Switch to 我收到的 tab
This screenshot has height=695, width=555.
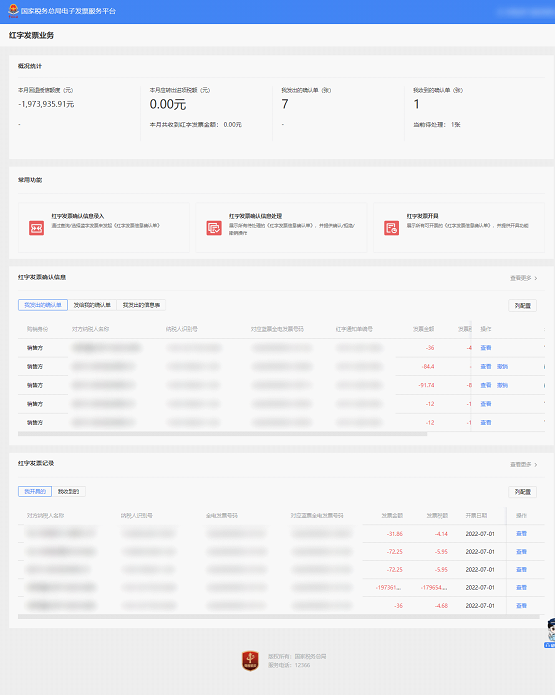click(x=68, y=491)
